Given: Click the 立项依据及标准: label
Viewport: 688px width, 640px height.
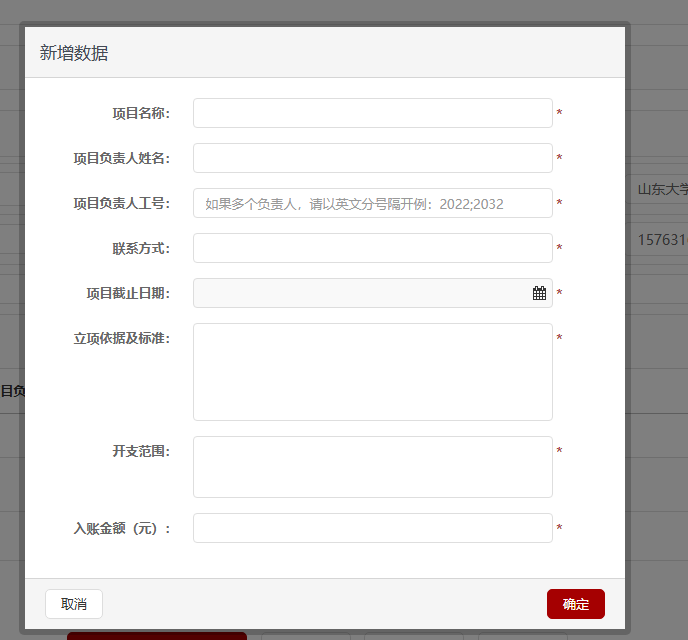Looking at the screenshot, I should click(x=122, y=339).
